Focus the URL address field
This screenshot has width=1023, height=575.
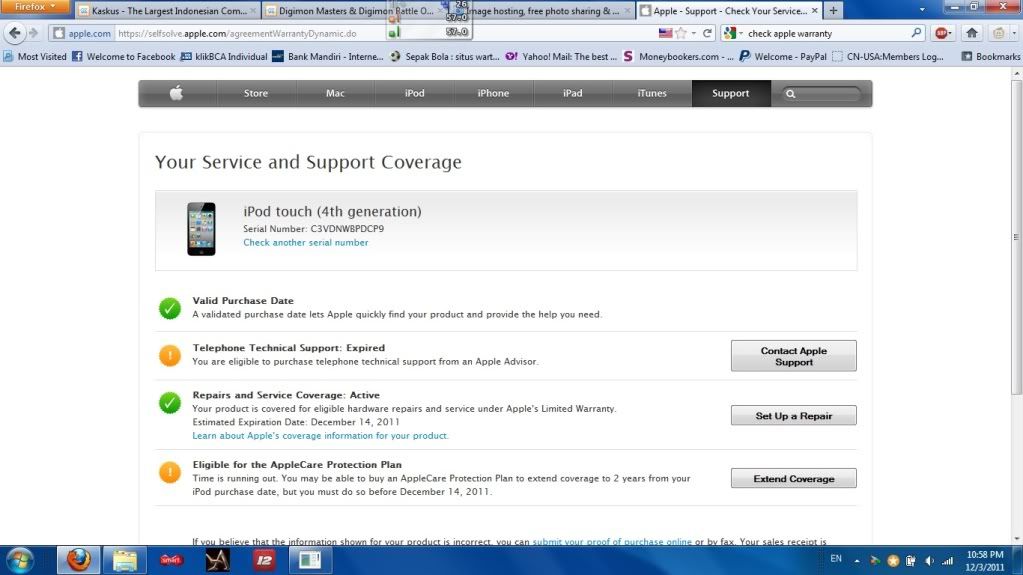pyautogui.click(x=385, y=33)
